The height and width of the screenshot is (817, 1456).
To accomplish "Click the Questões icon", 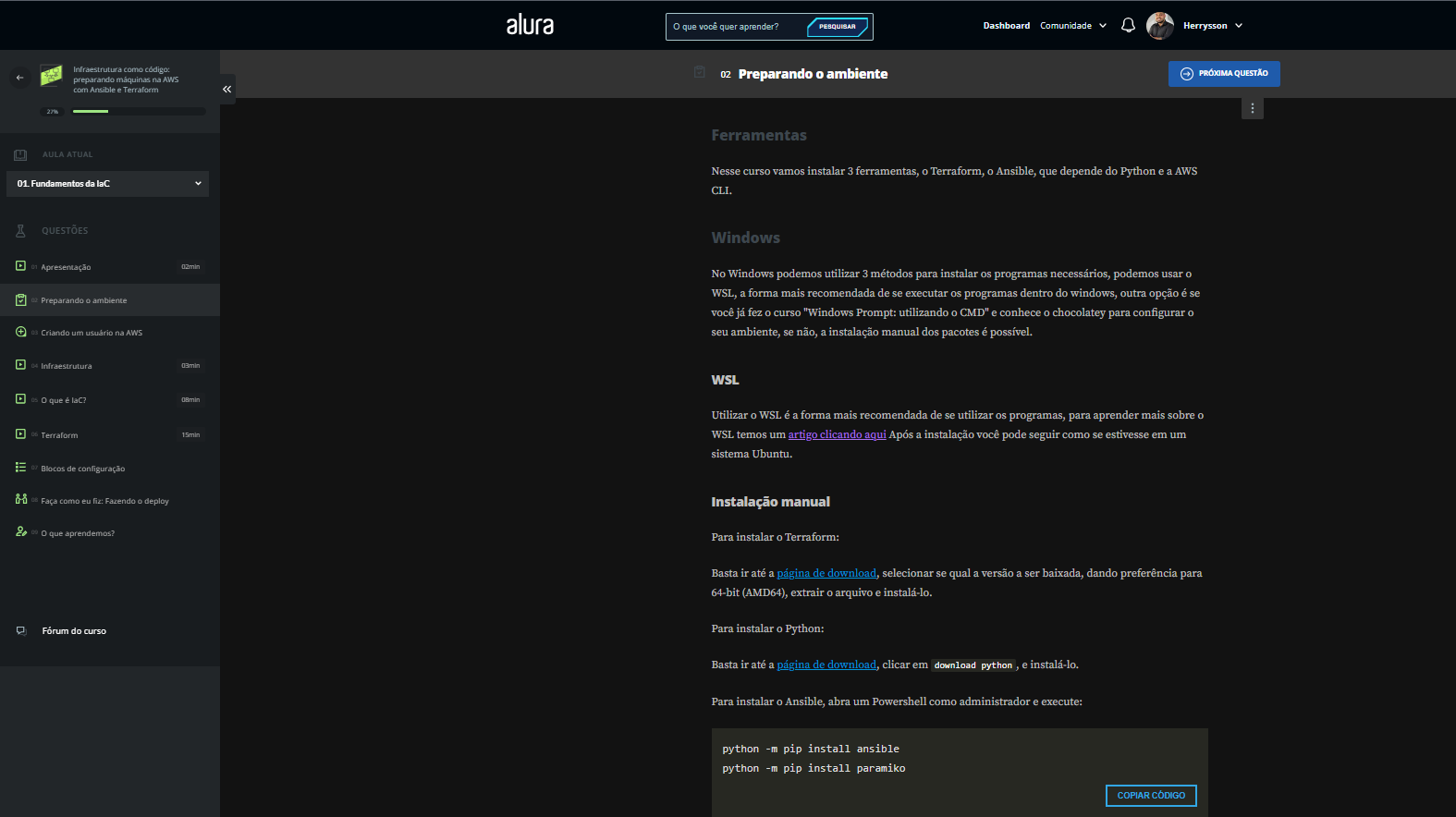I will click(x=20, y=230).
